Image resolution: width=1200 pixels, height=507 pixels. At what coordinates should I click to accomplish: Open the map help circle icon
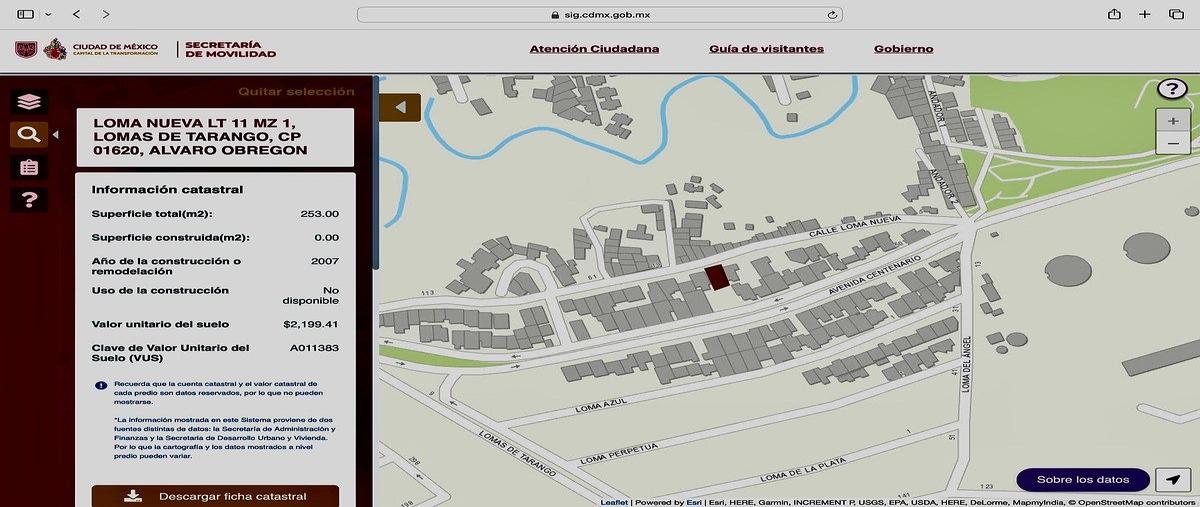tap(1172, 89)
